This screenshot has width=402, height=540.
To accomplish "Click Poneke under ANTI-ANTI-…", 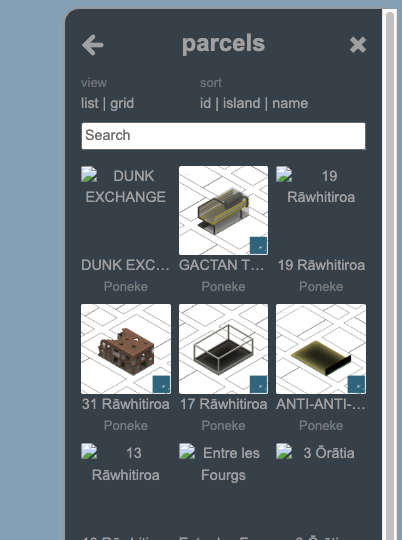I will tap(321, 425).
